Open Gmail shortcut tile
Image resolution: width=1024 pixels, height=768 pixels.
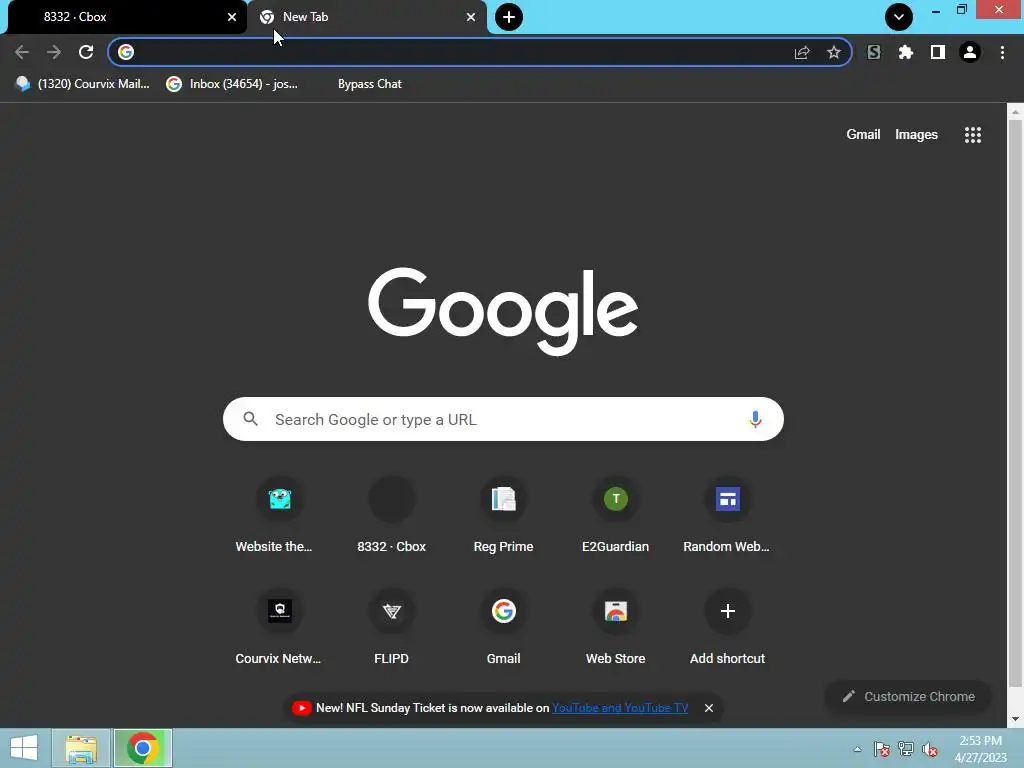504,628
